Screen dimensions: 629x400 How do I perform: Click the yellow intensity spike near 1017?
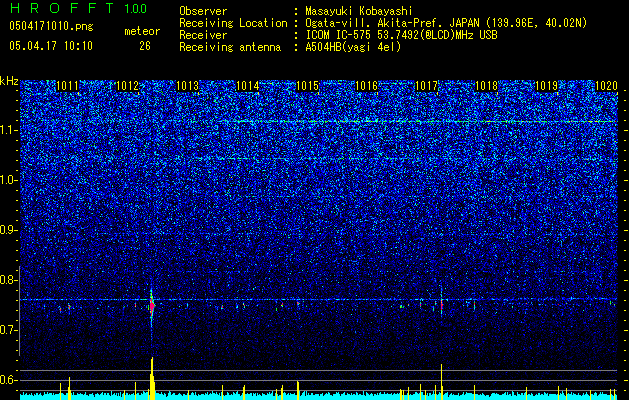click(441, 380)
